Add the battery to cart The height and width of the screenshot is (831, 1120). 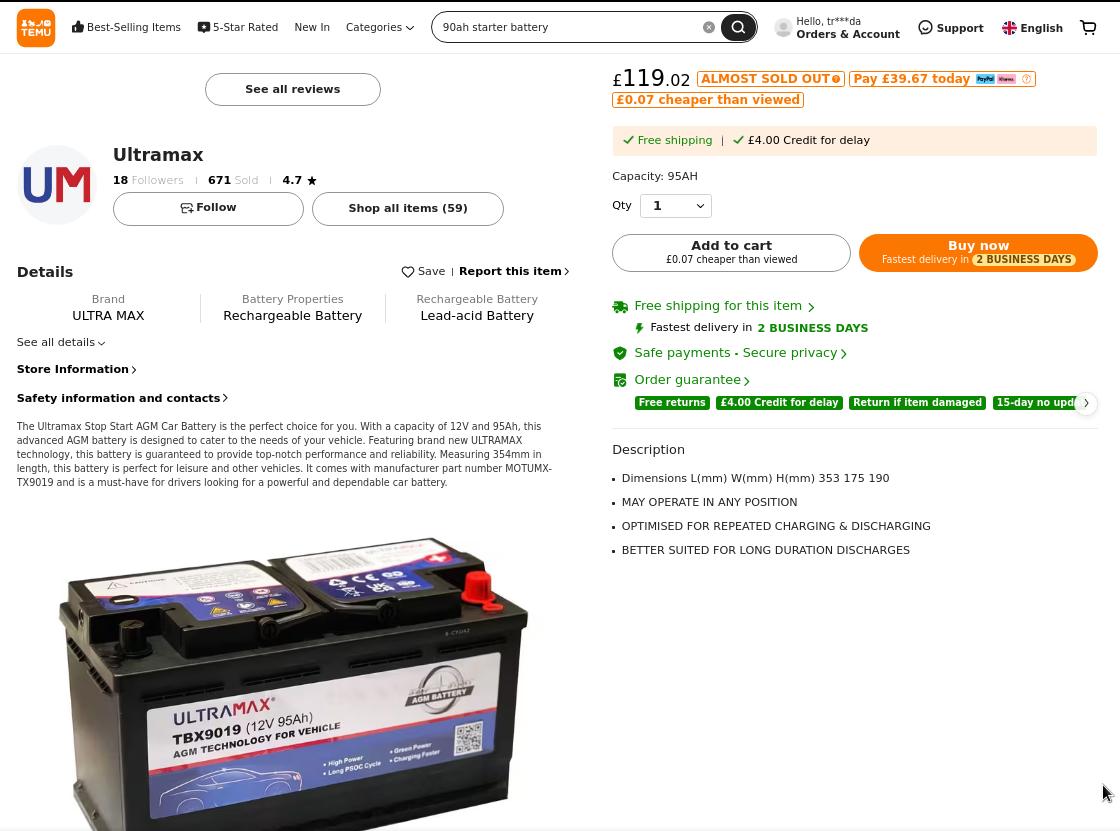tap(731, 252)
